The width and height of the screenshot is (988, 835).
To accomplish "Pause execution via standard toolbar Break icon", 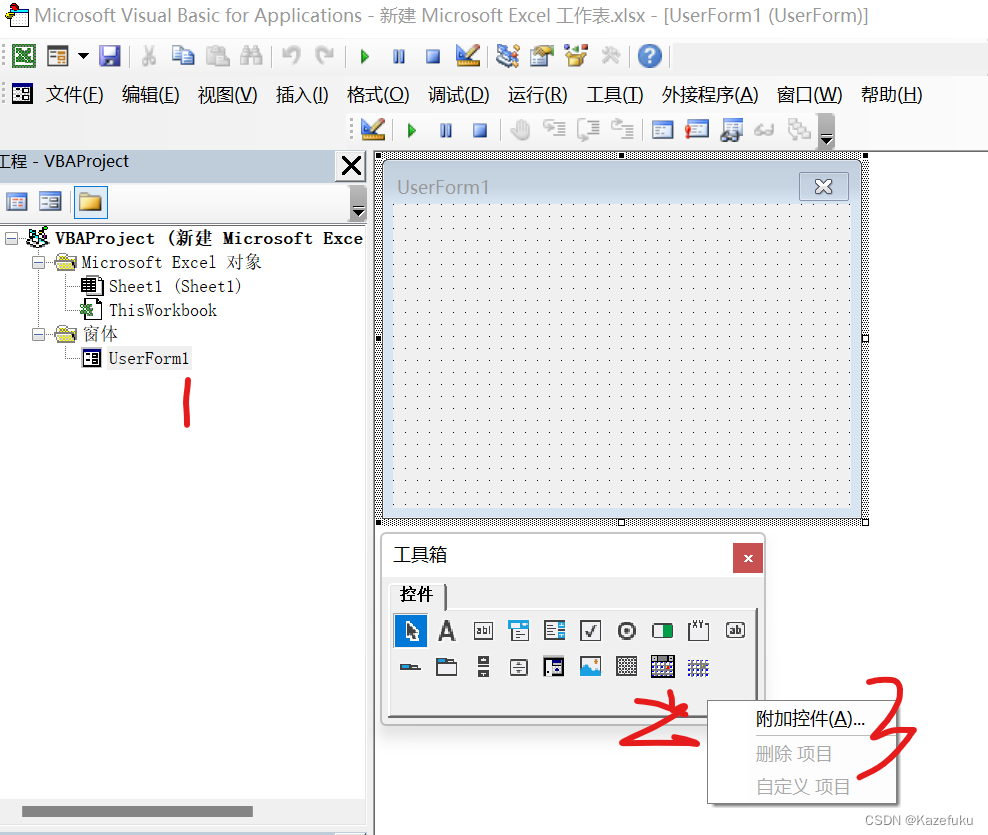I will [399, 57].
